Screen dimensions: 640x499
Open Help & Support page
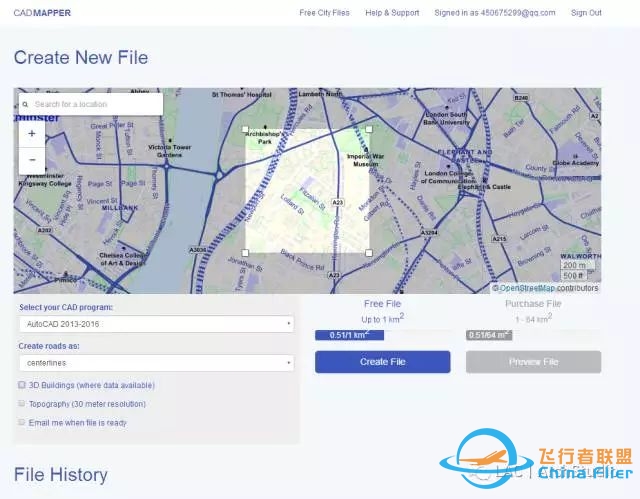tap(392, 13)
